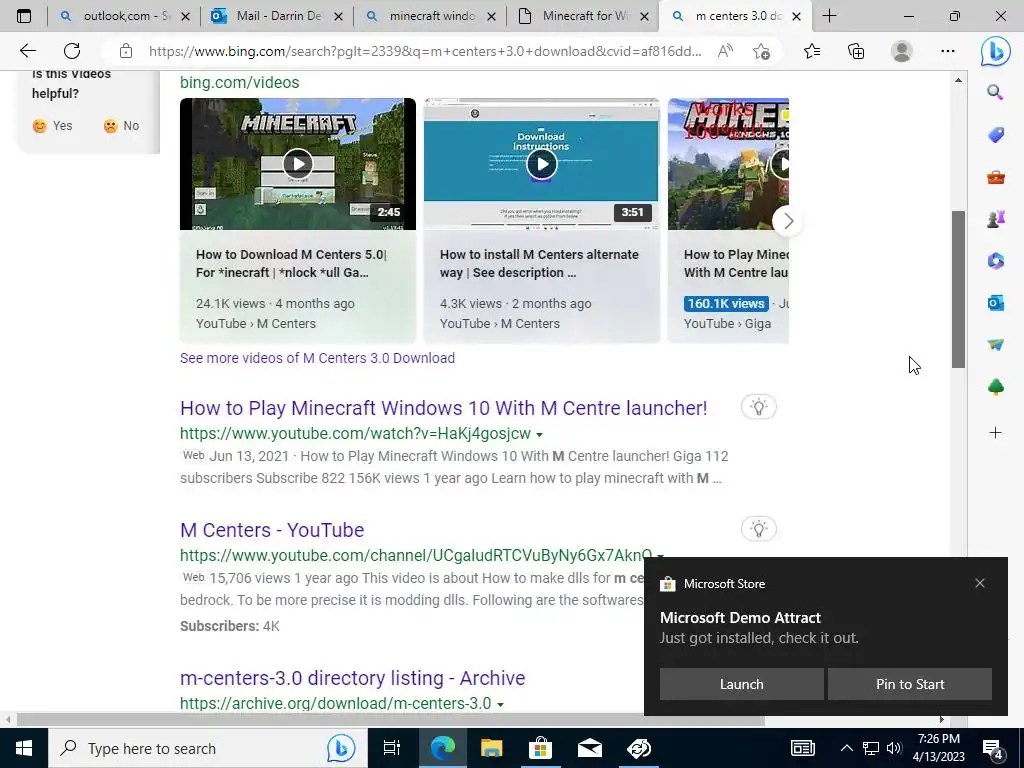Show hidden system tray icons
Image resolution: width=1024 pixels, height=768 pixels.
(846, 748)
